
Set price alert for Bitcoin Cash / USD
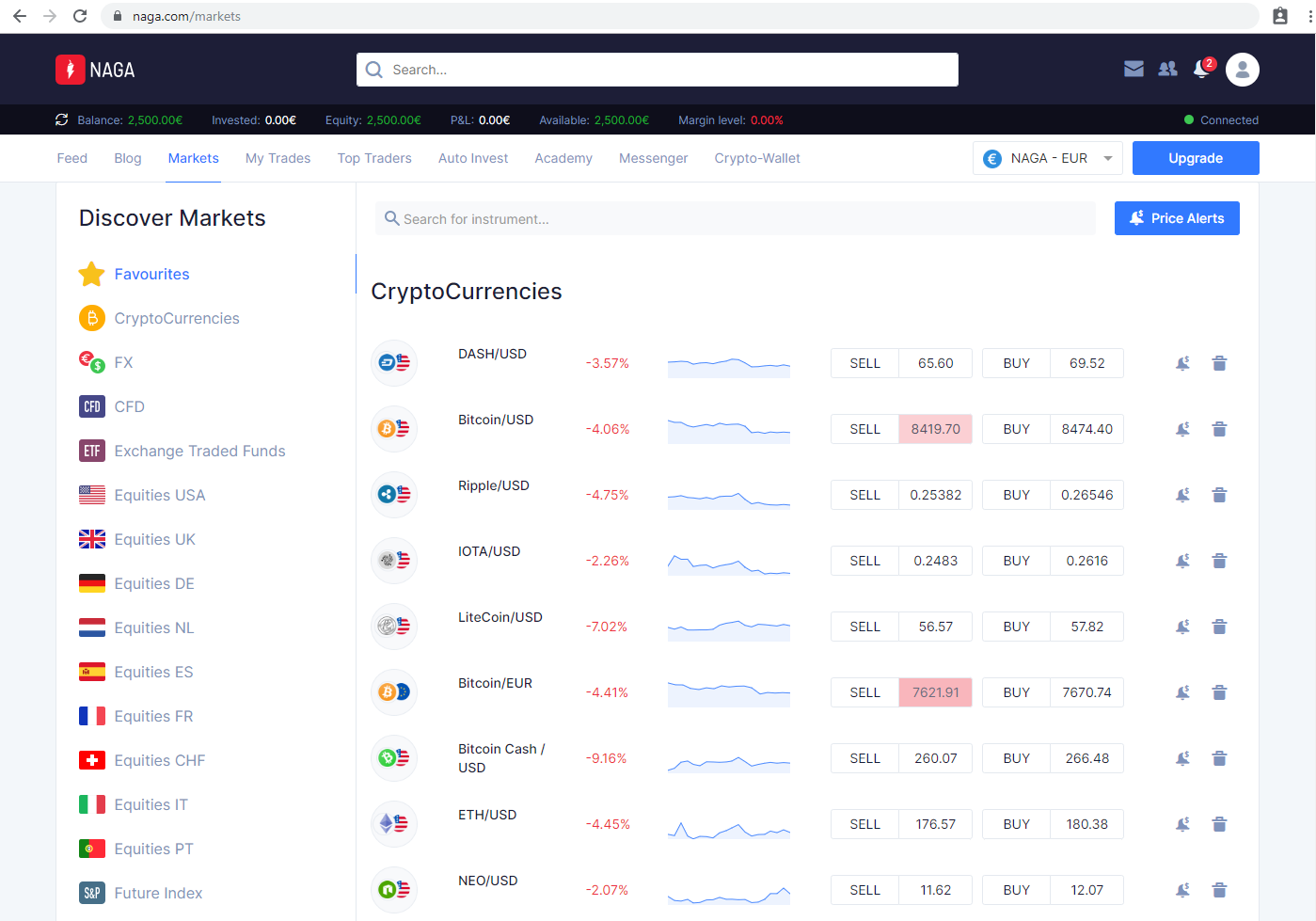click(1183, 758)
